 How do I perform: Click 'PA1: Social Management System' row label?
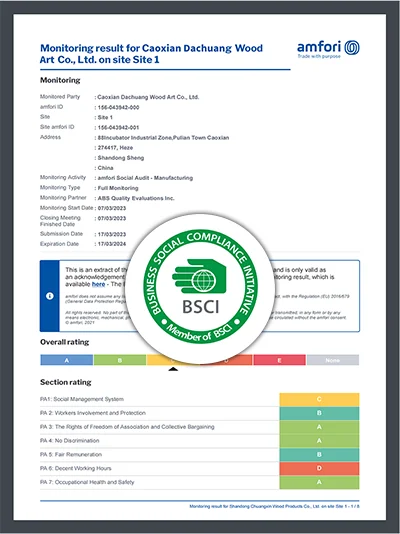[x=82, y=399]
